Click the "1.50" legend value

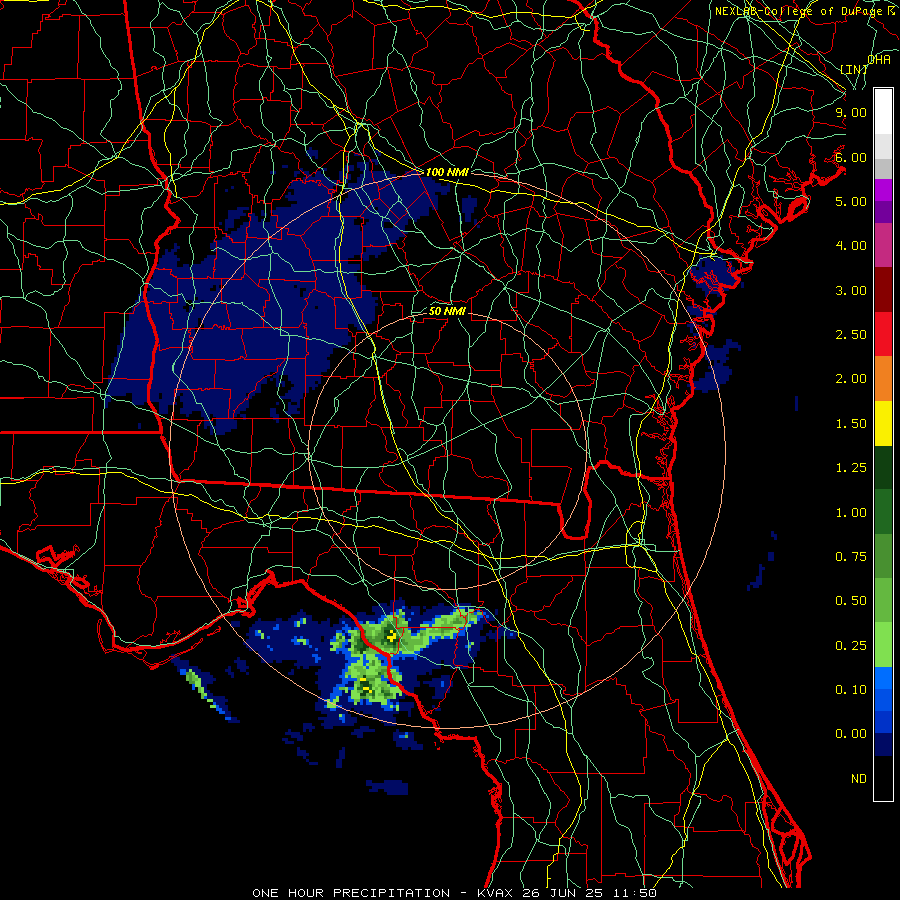click(x=851, y=424)
